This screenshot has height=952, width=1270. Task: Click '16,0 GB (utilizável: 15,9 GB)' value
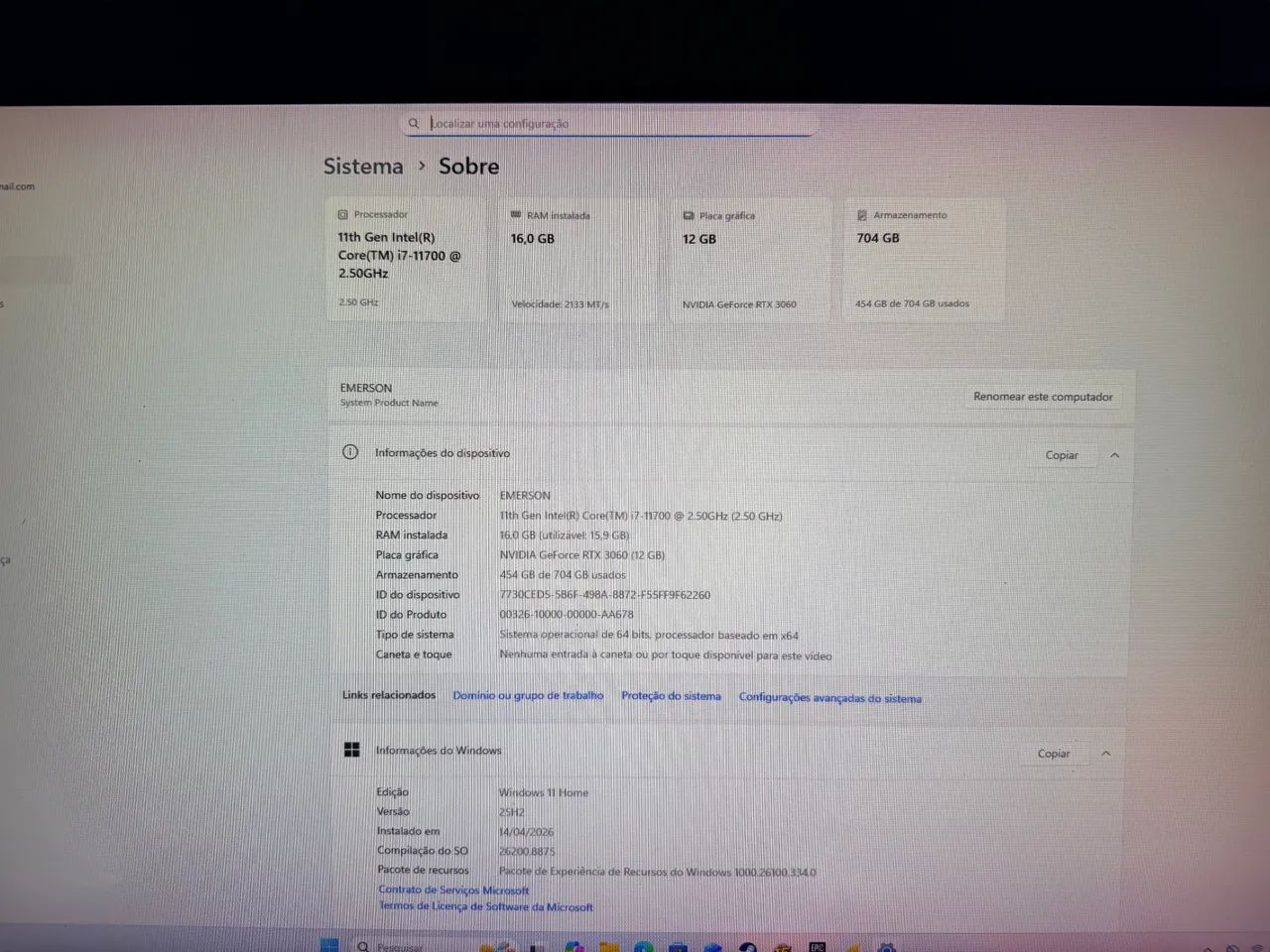click(x=565, y=535)
